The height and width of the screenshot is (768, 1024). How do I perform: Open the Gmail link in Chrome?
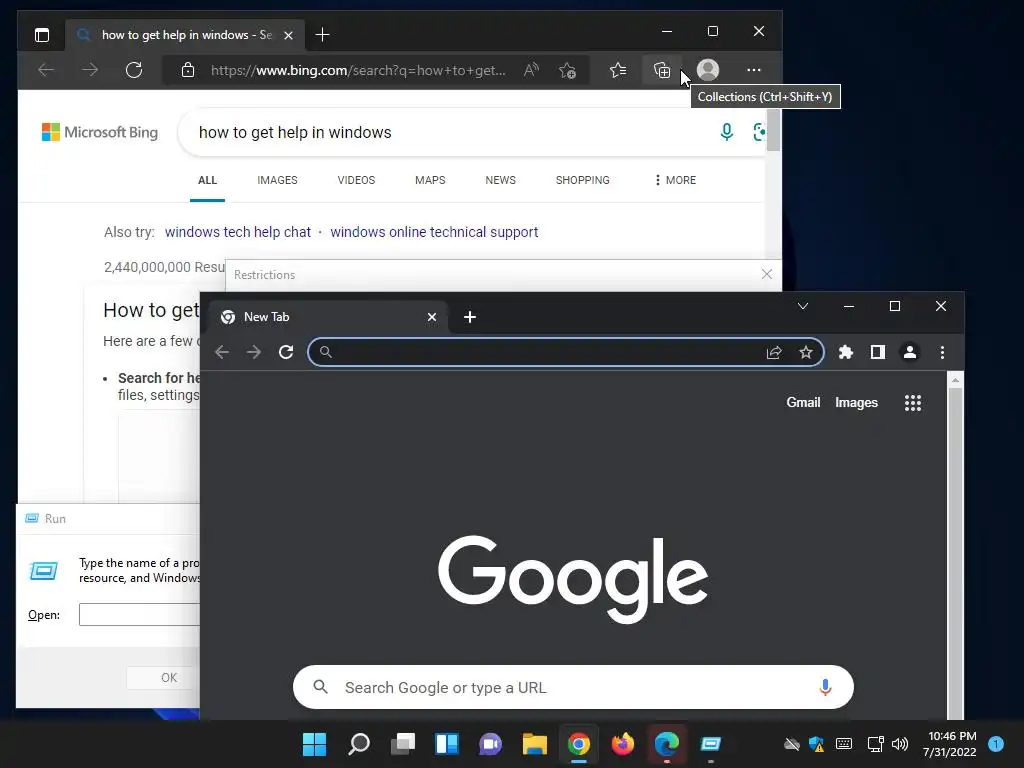tap(803, 402)
